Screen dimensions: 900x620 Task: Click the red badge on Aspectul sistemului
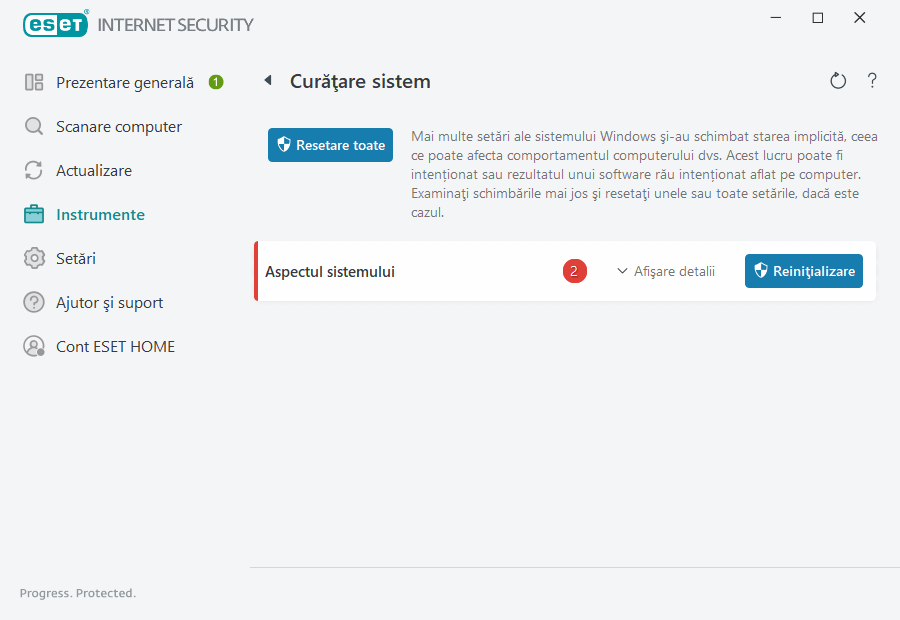pyautogui.click(x=574, y=271)
